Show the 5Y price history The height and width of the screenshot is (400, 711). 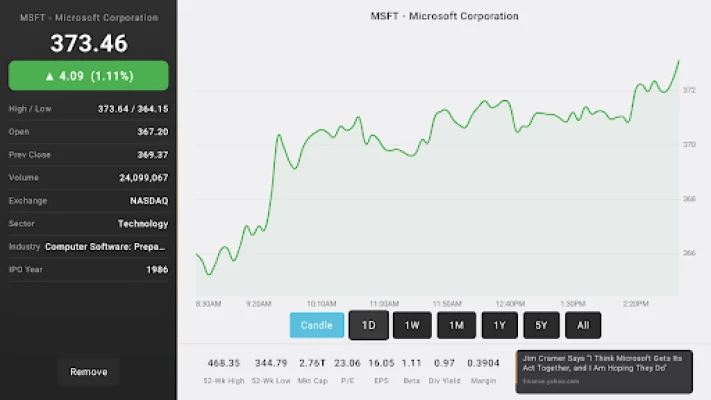tap(541, 325)
